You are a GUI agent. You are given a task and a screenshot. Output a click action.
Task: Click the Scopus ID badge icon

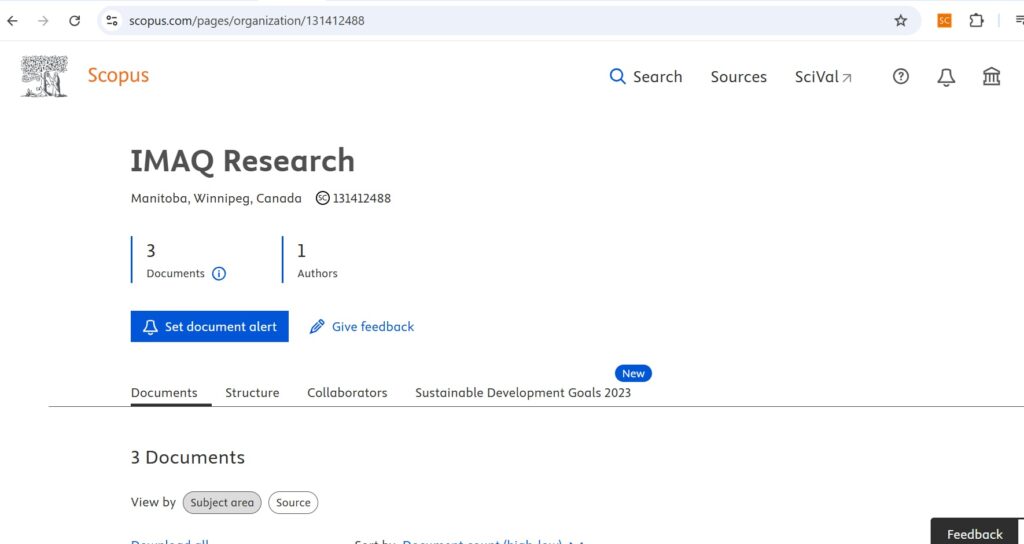[323, 198]
